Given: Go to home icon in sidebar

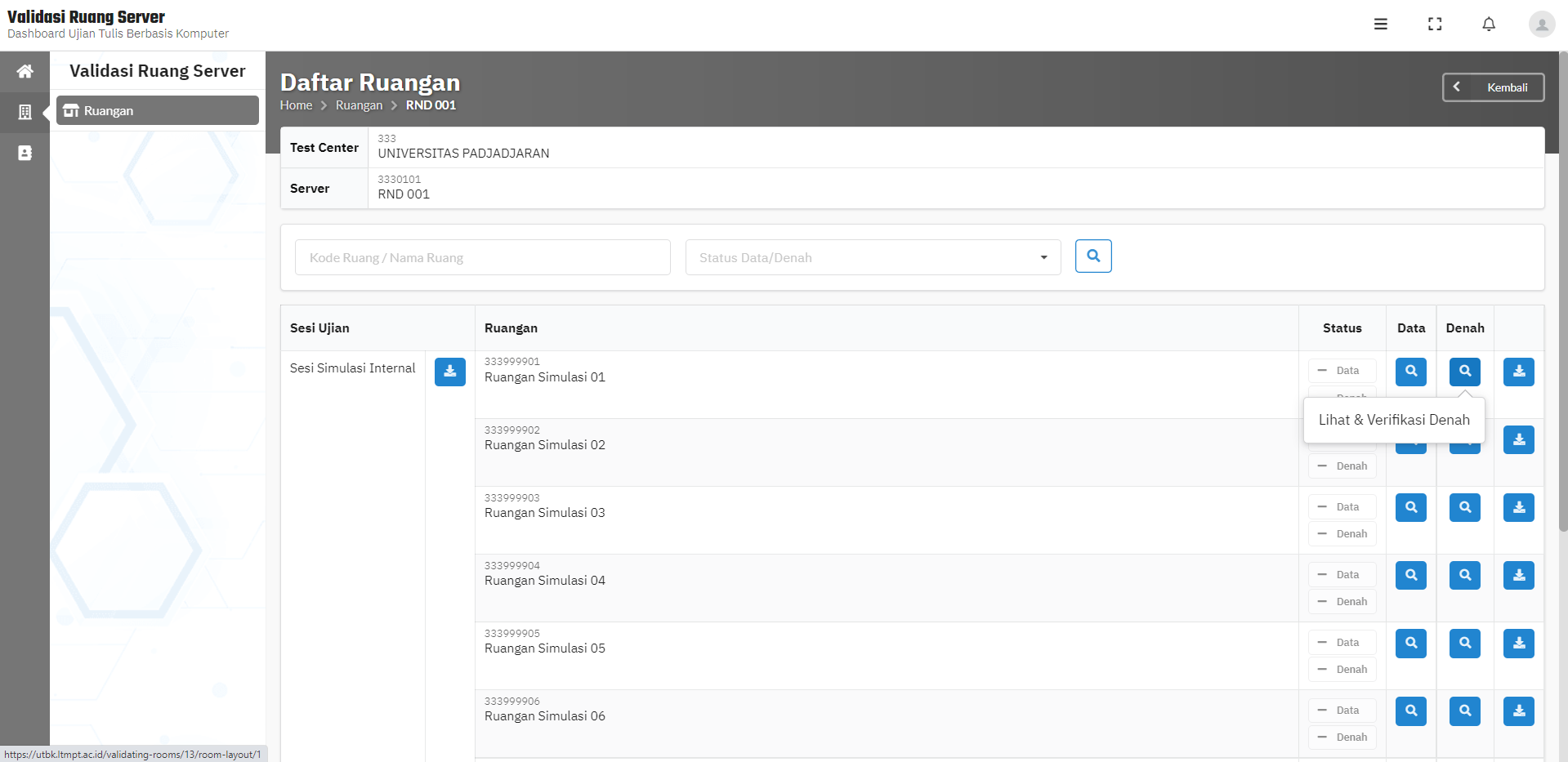Looking at the screenshot, I should click(x=25, y=71).
